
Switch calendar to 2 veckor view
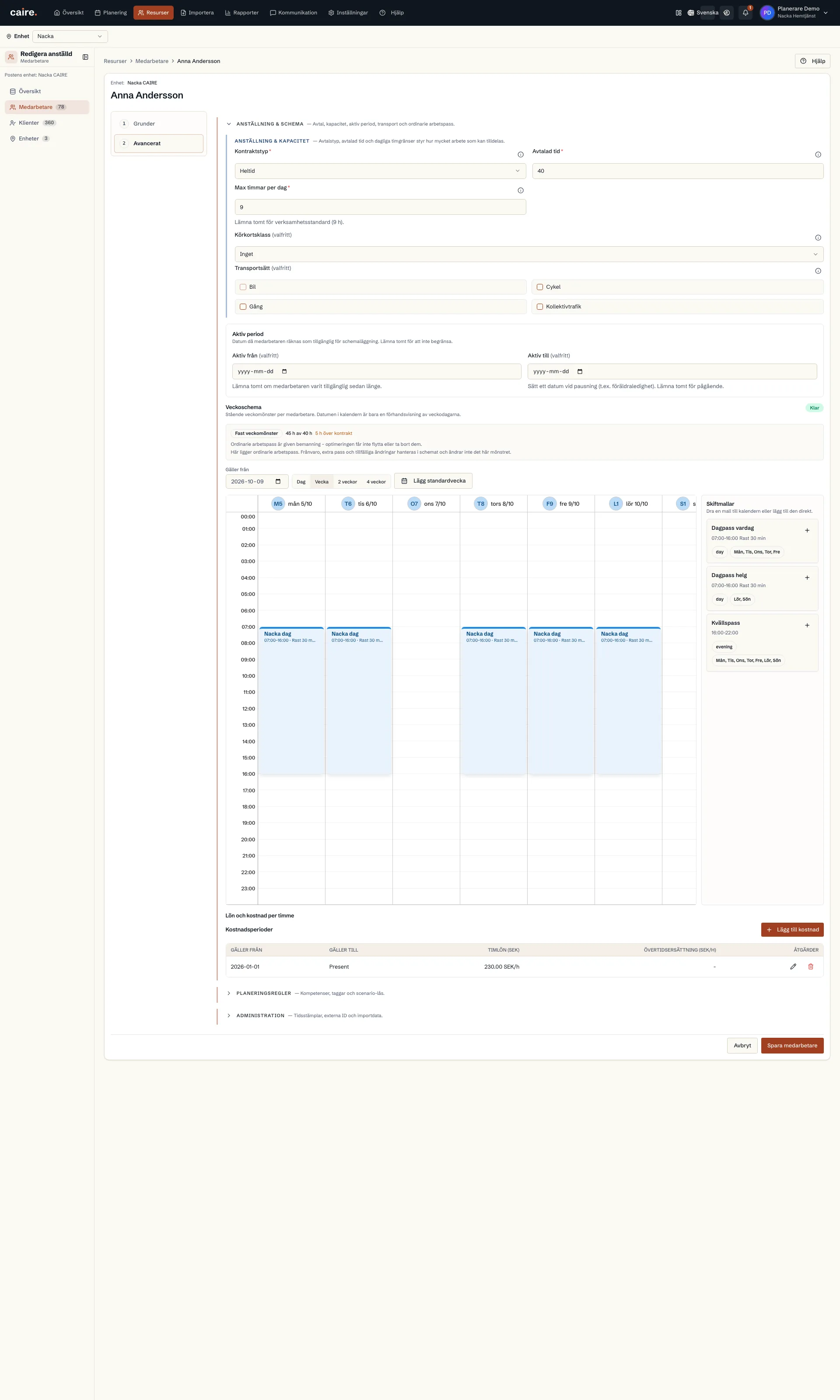click(347, 482)
